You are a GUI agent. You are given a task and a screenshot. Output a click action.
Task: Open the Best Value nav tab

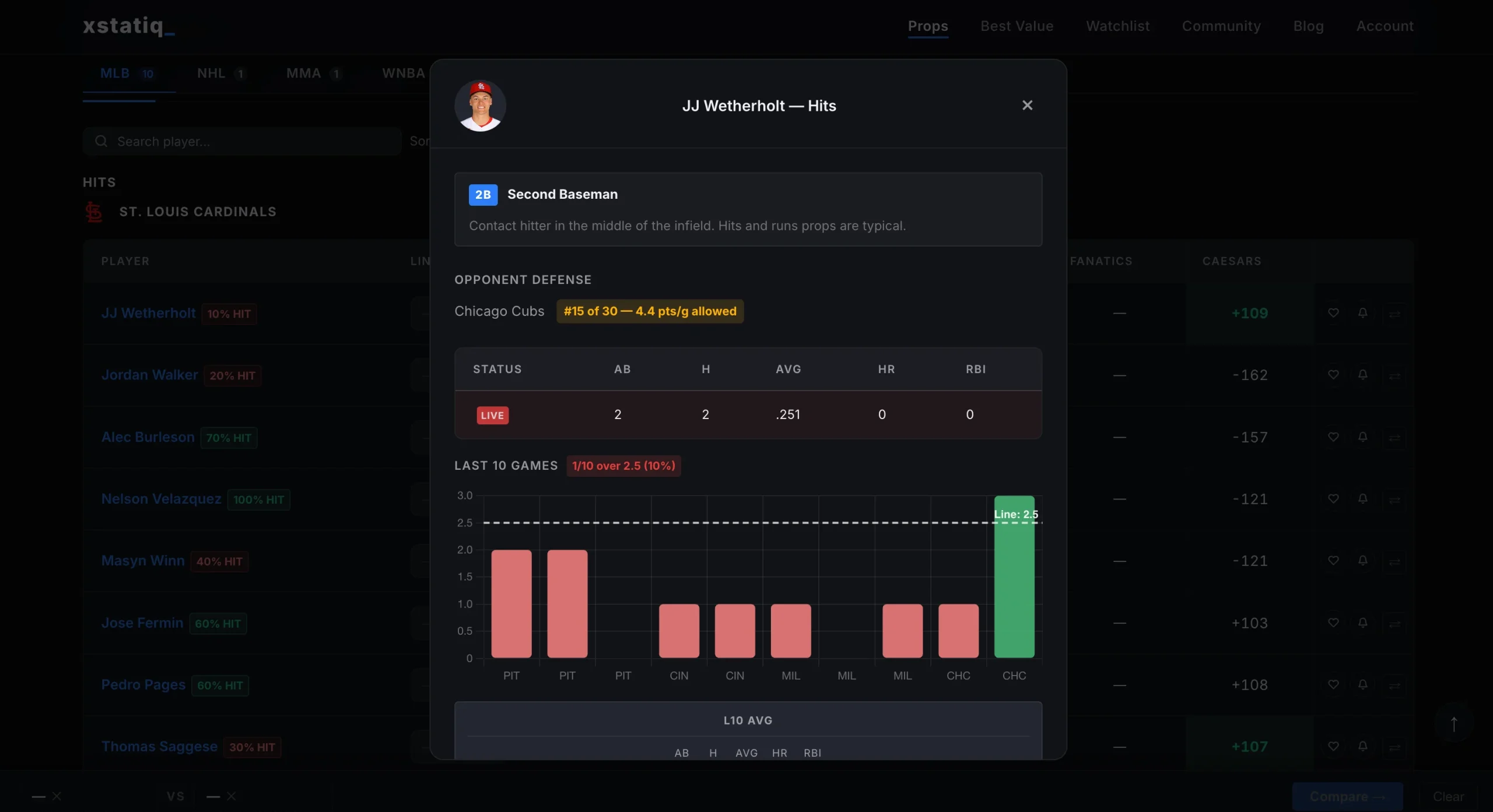click(1017, 26)
